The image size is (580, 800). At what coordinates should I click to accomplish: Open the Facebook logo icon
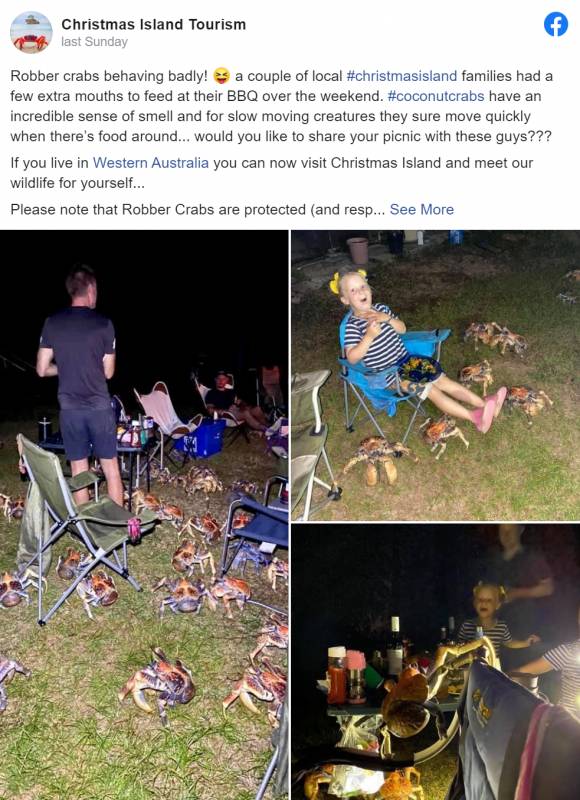pos(556,24)
